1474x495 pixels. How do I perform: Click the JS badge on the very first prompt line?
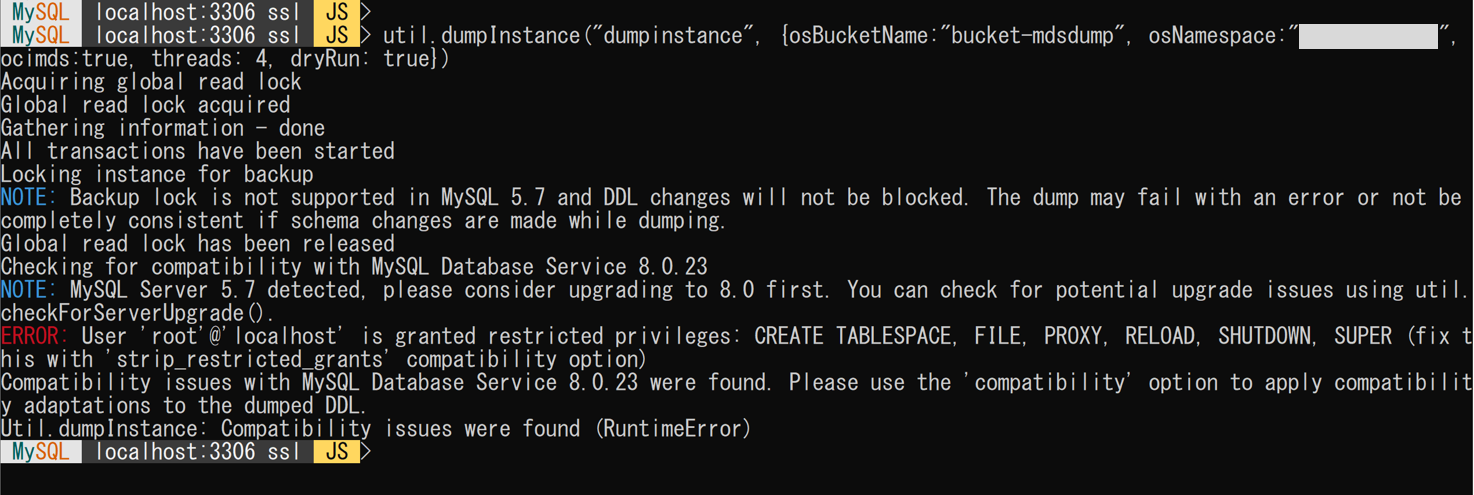(x=336, y=12)
